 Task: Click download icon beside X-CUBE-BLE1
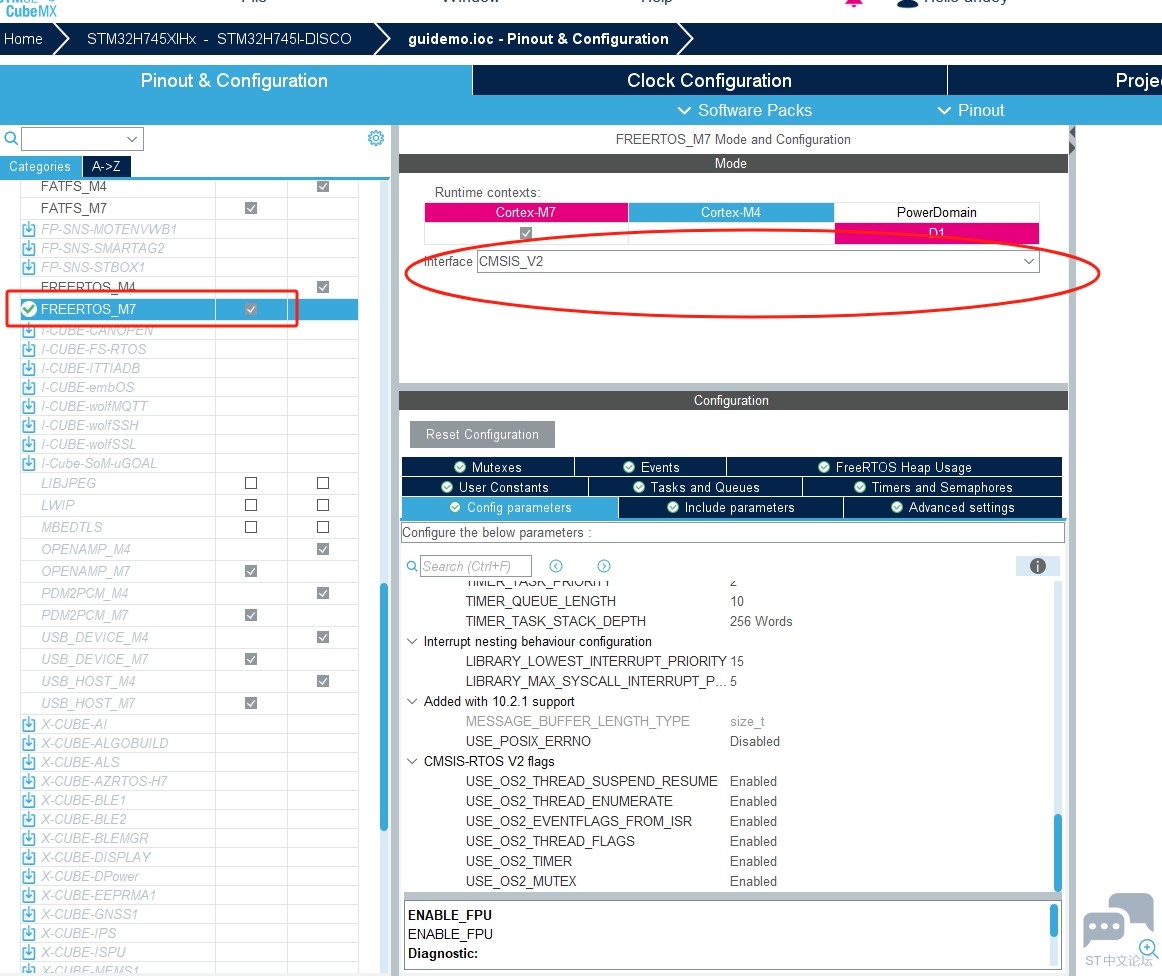click(29, 800)
